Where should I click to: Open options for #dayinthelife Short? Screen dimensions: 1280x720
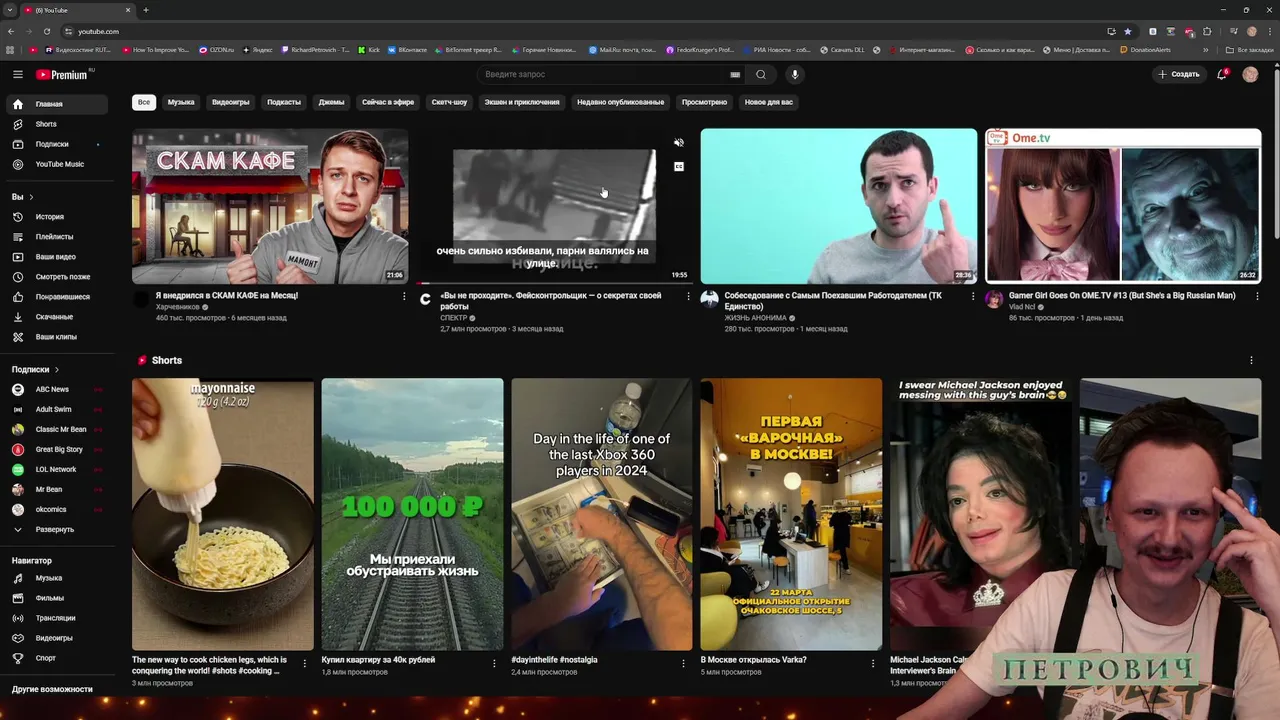pyautogui.click(x=684, y=663)
